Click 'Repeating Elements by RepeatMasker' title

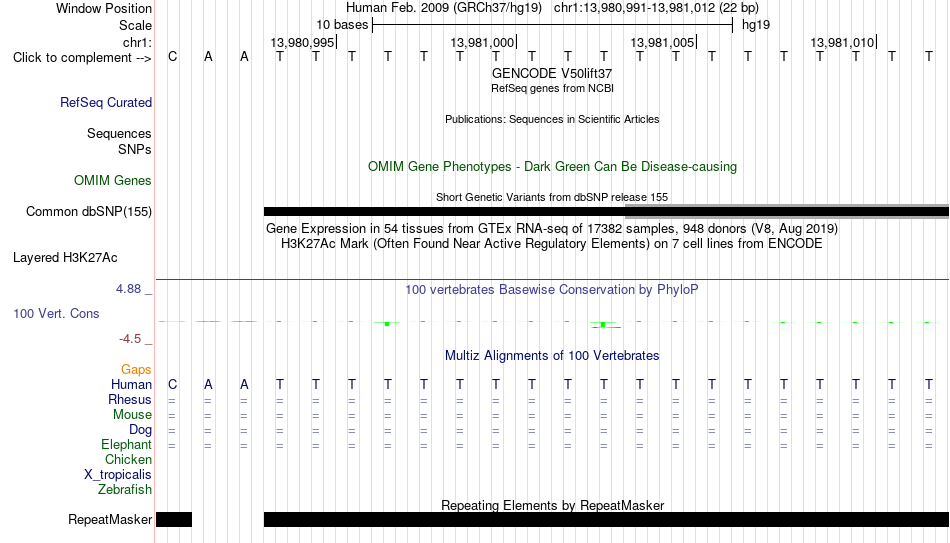pyautogui.click(x=552, y=505)
